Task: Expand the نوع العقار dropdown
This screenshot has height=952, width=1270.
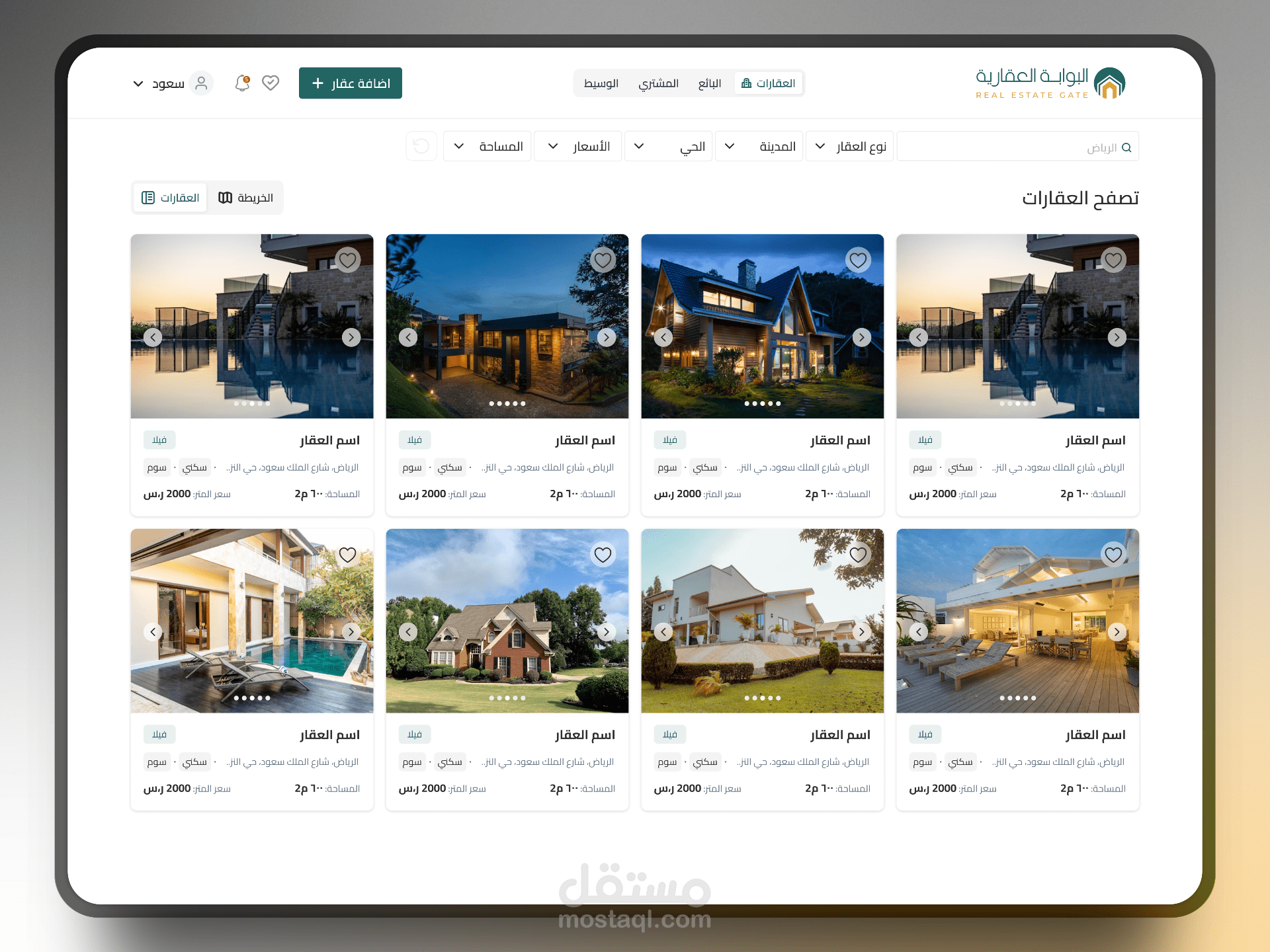Action: pyautogui.click(x=850, y=146)
